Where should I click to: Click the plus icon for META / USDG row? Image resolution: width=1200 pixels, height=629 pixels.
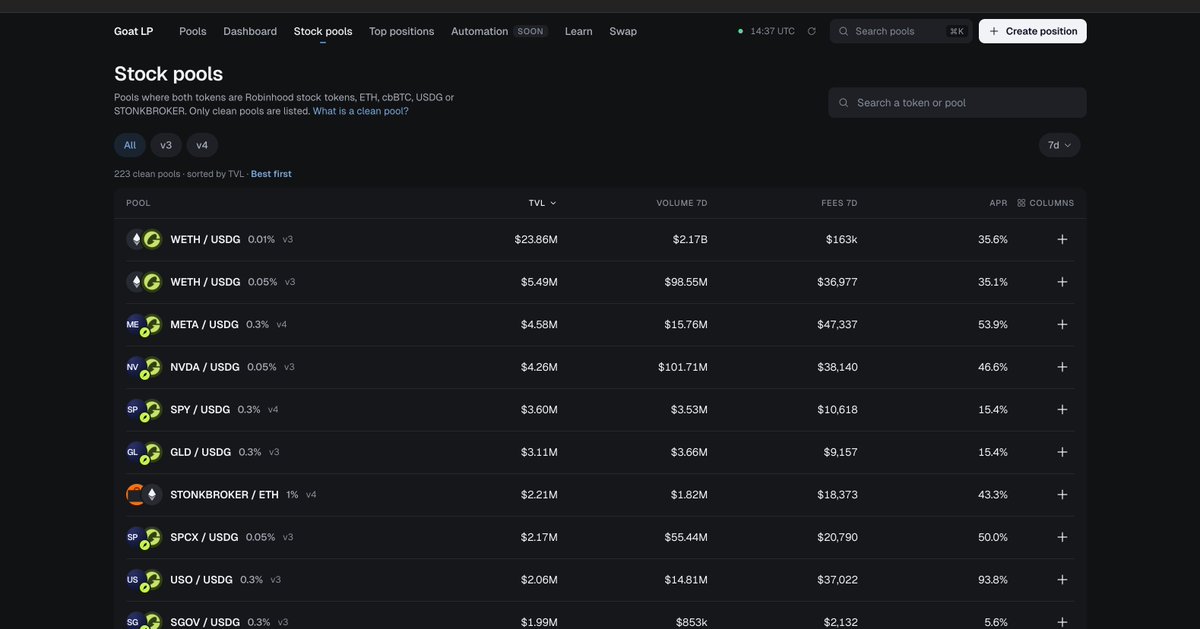(x=1062, y=325)
